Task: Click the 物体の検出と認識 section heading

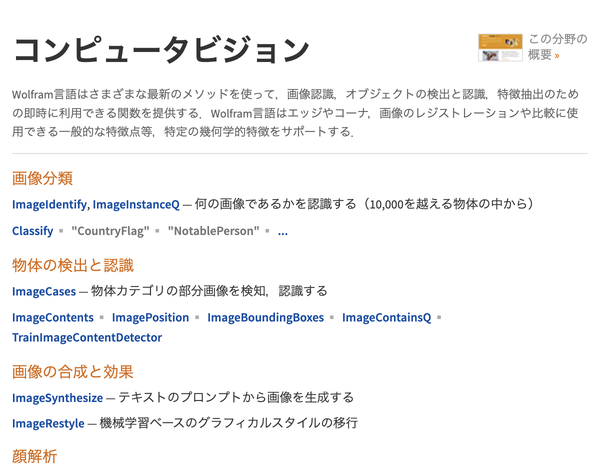Action: tap(73, 265)
